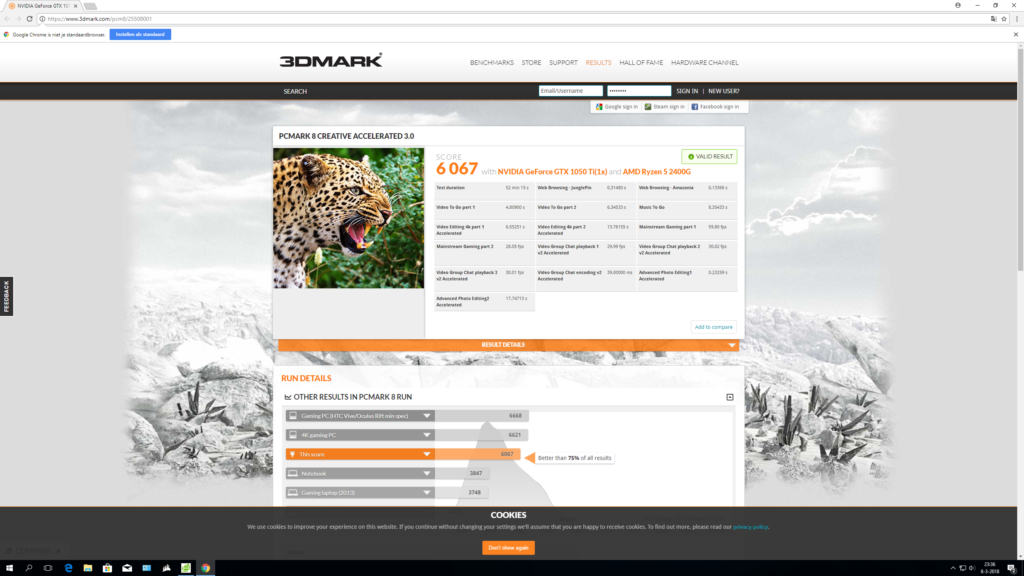Open File Explorer from the taskbar
This screenshot has height=576, width=1024.
(x=88, y=568)
